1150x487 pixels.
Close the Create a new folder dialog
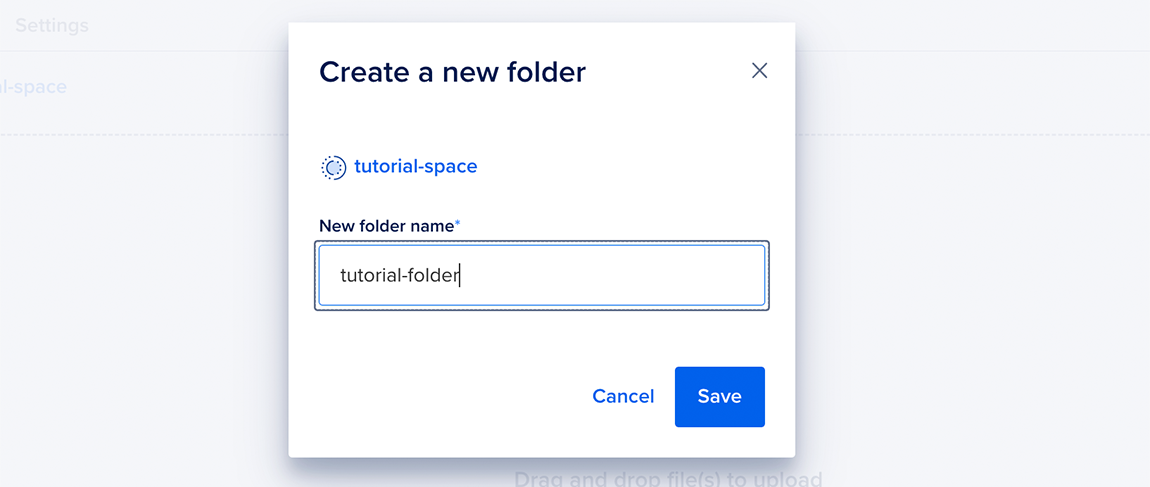[x=759, y=70]
